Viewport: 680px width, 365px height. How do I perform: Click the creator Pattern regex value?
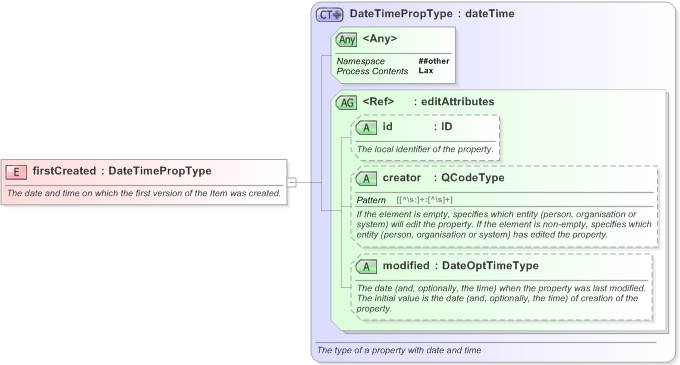pos(424,200)
